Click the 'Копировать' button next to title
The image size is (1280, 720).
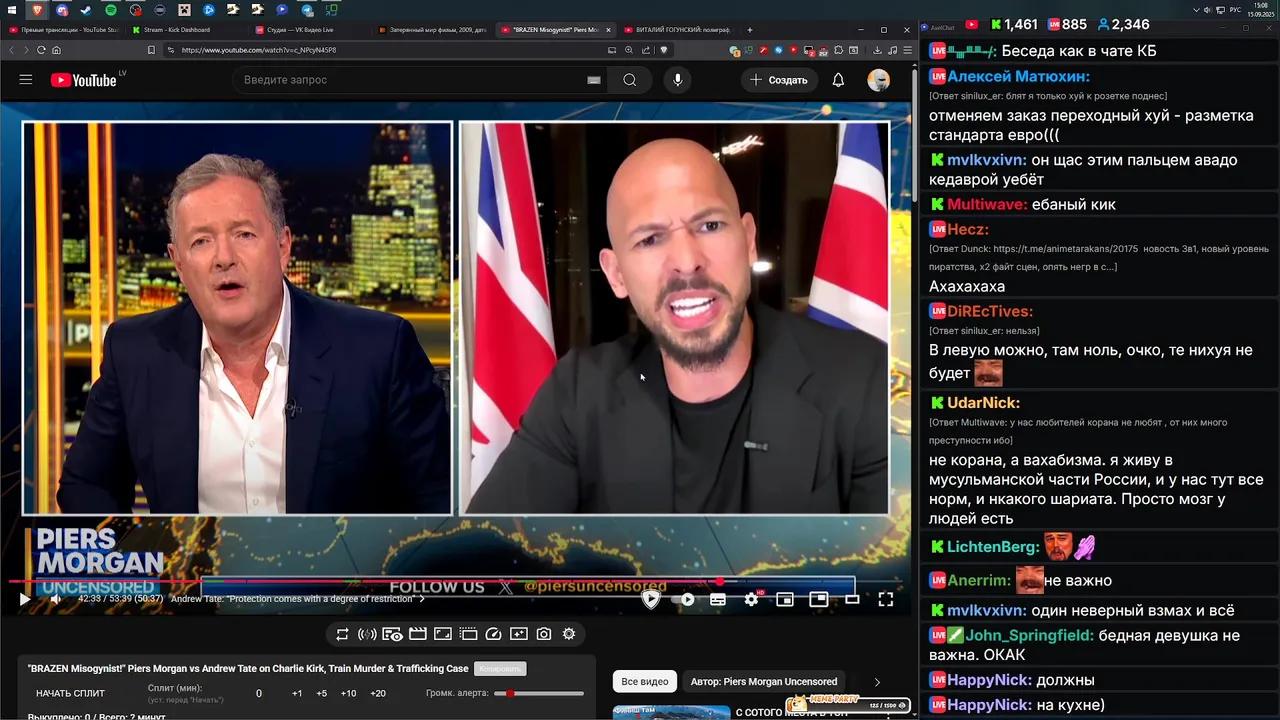pyautogui.click(x=500, y=669)
